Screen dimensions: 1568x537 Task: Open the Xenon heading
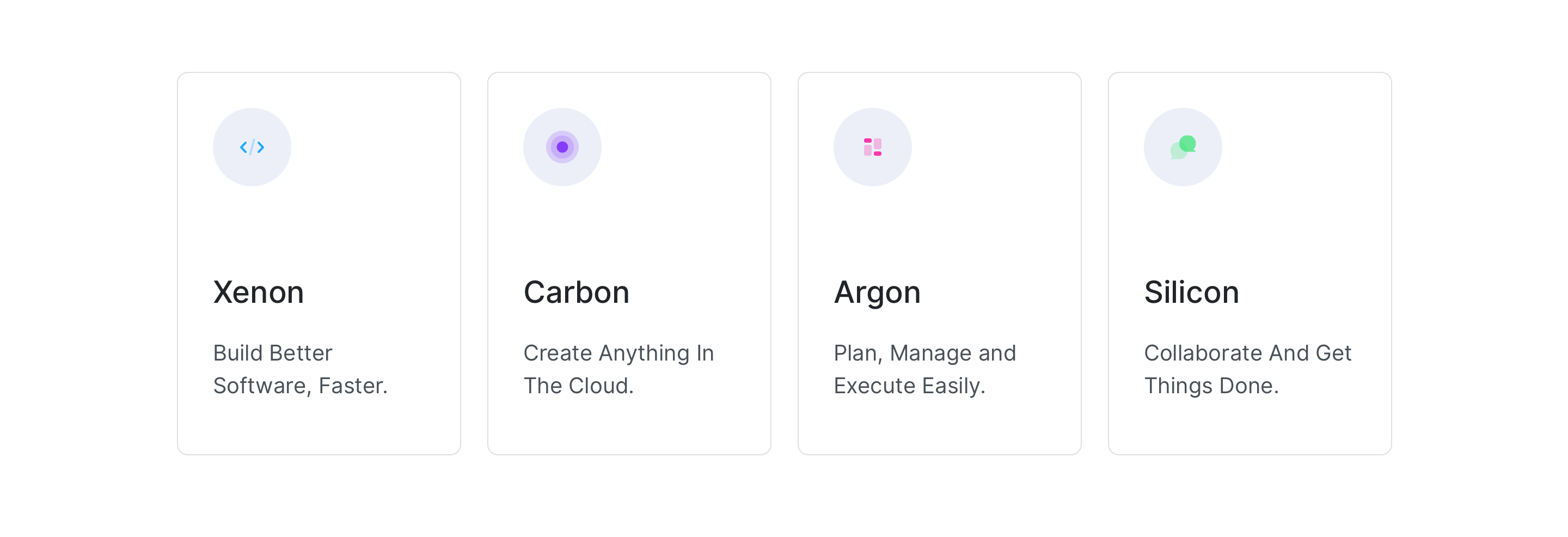259,292
